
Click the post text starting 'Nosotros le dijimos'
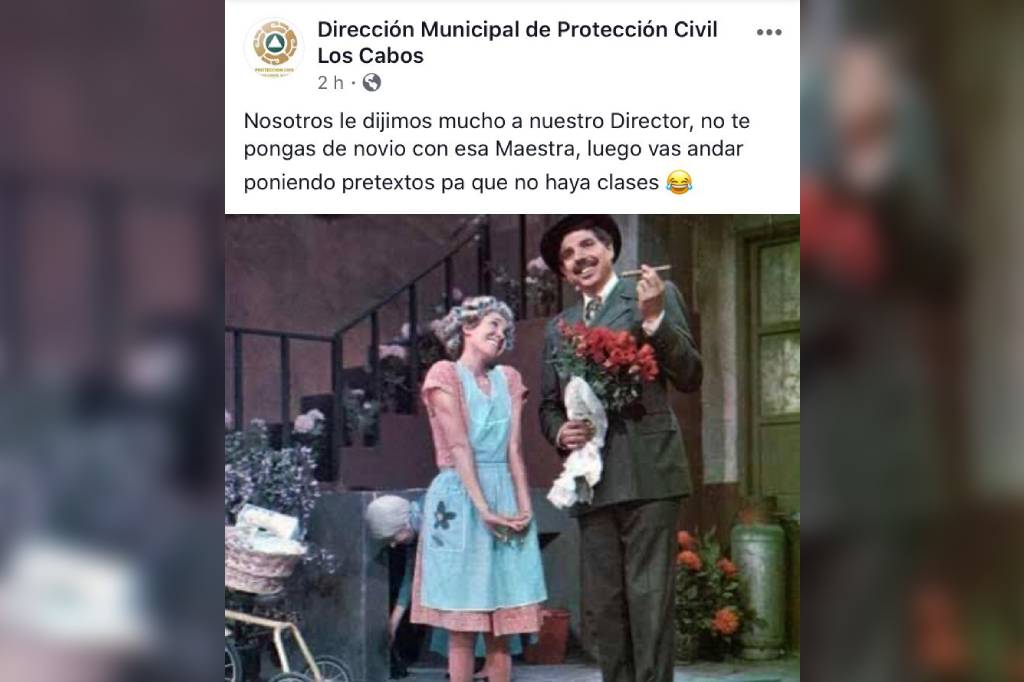pyautogui.click(x=497, y=152)
